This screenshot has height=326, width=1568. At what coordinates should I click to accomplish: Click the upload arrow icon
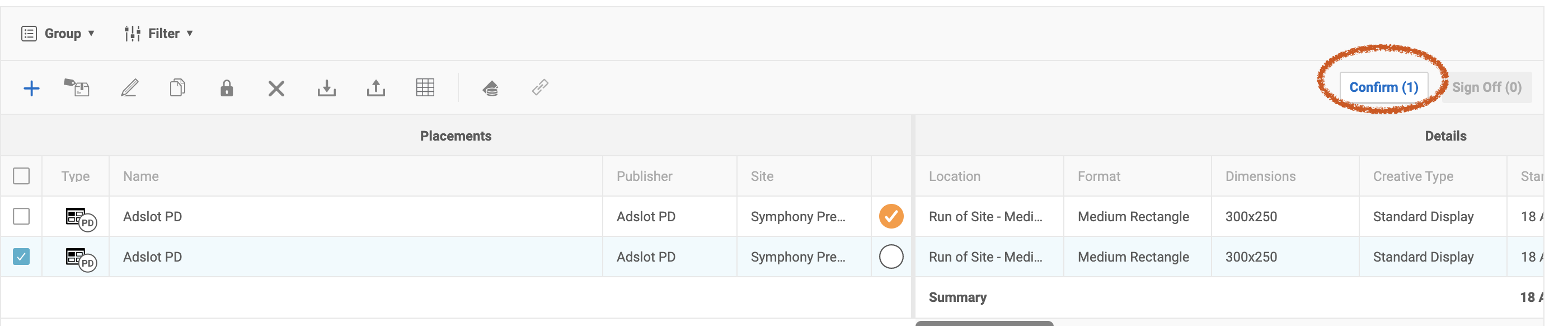tap(375, 89)
